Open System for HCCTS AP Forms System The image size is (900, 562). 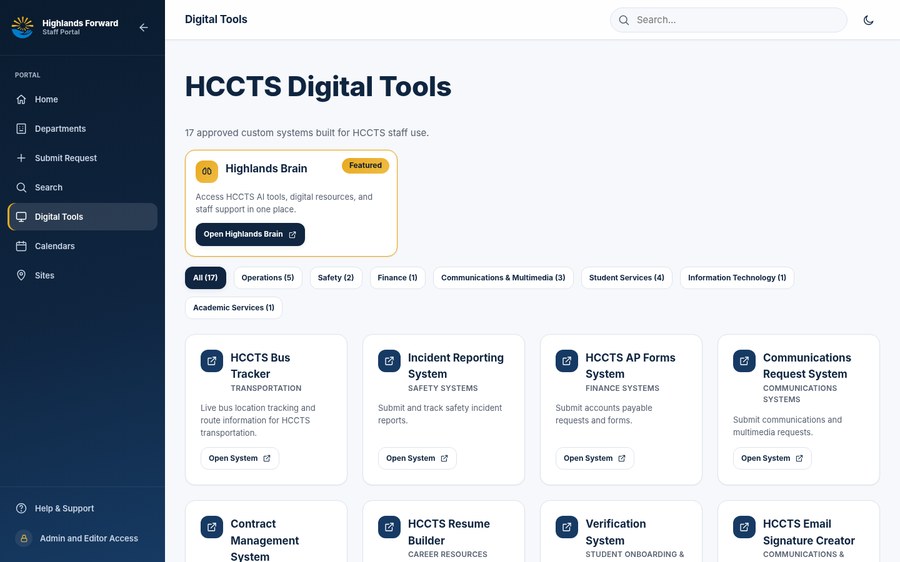pyautogui.click(x=594, y=458)
